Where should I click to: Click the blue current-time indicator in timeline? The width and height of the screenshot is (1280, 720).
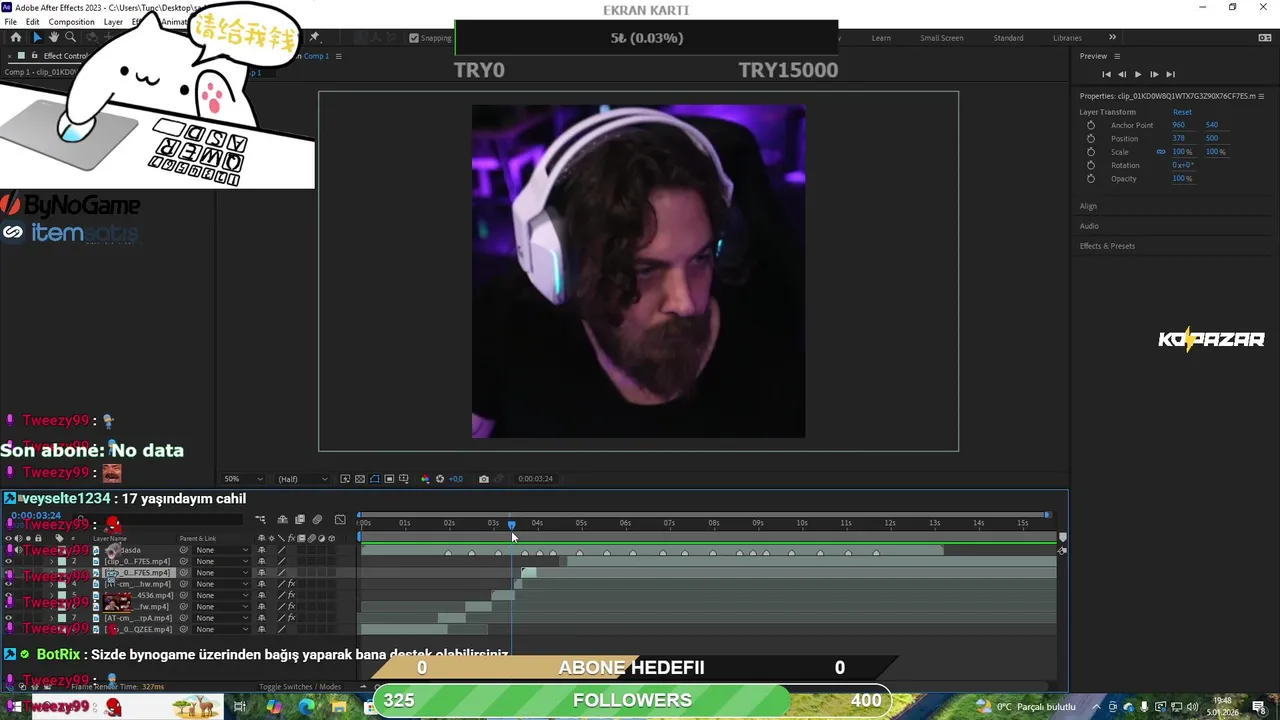pos(511,524)
